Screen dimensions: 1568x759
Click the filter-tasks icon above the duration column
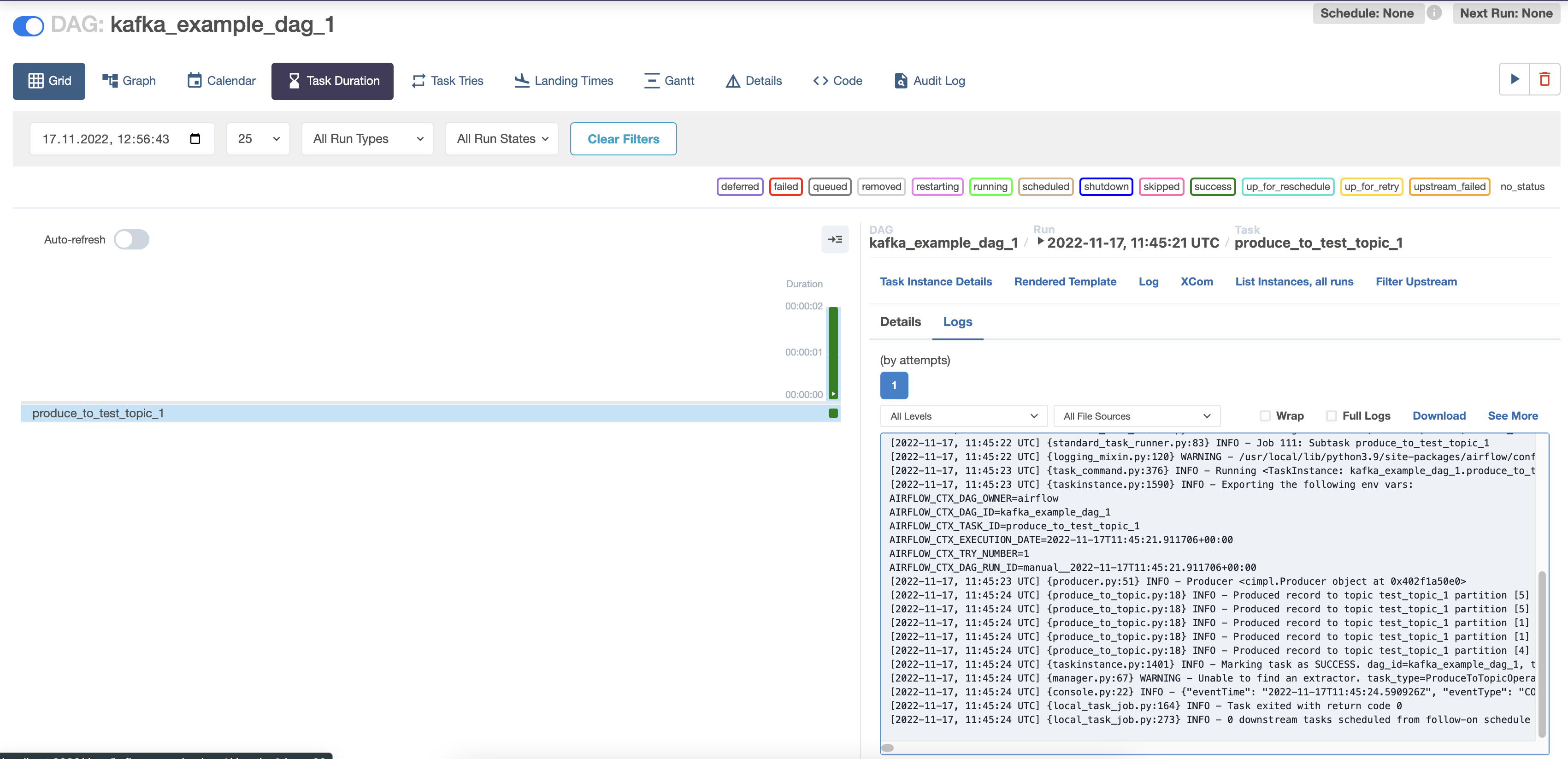pos(835,239)
